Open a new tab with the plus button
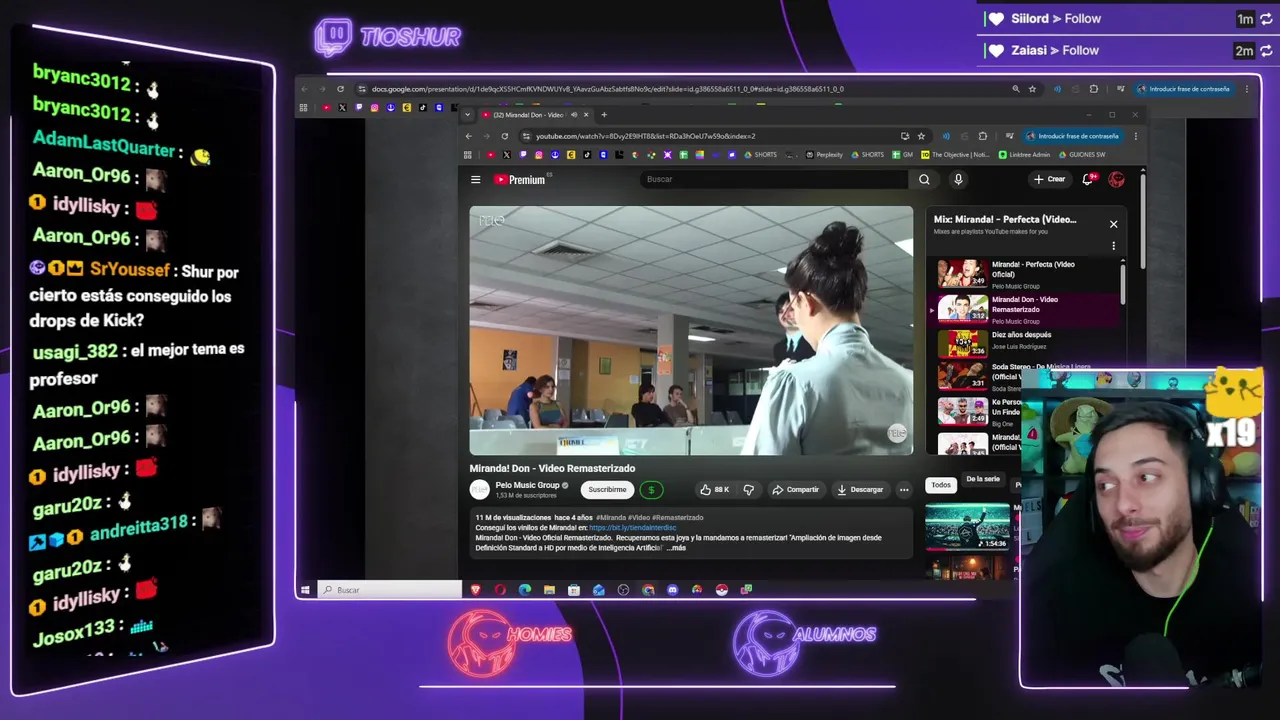 (x=604, y=115)
